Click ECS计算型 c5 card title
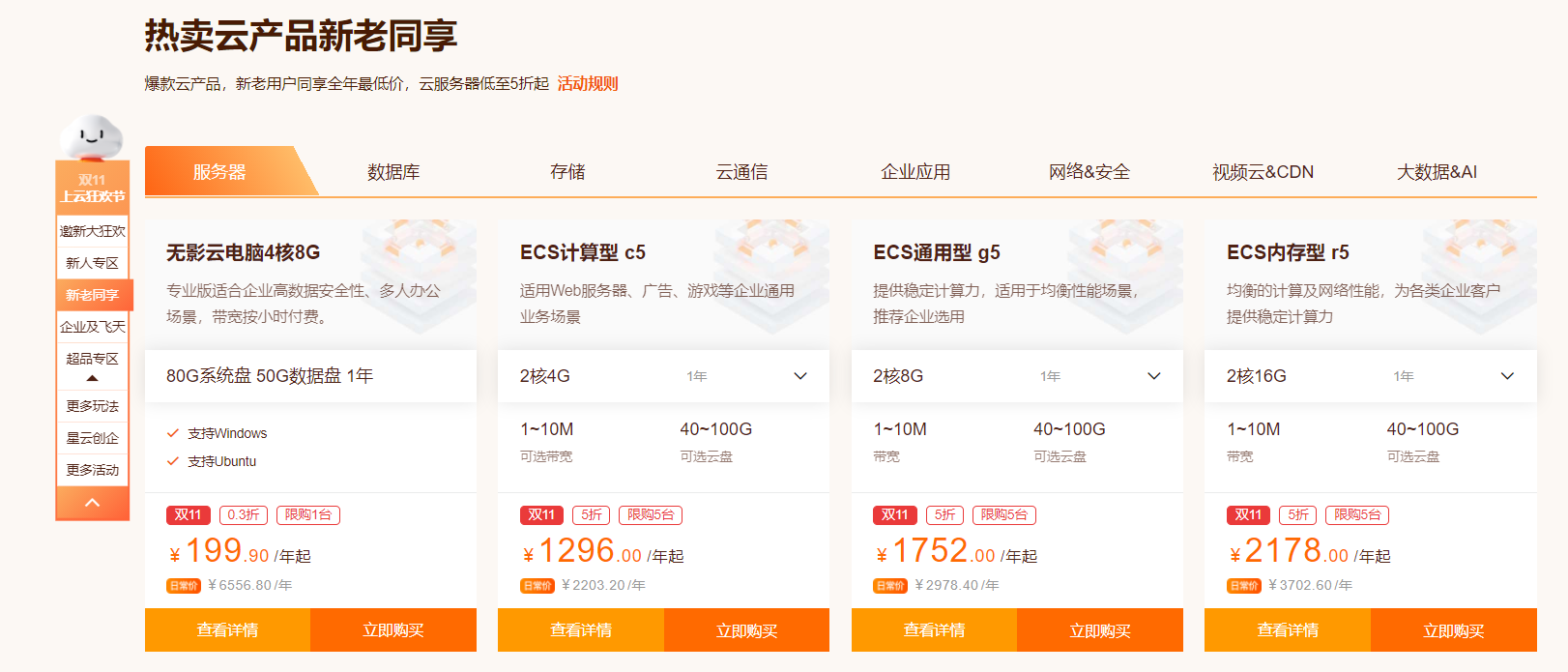Viewport: 1568px width, 672px height. (583, 252)
